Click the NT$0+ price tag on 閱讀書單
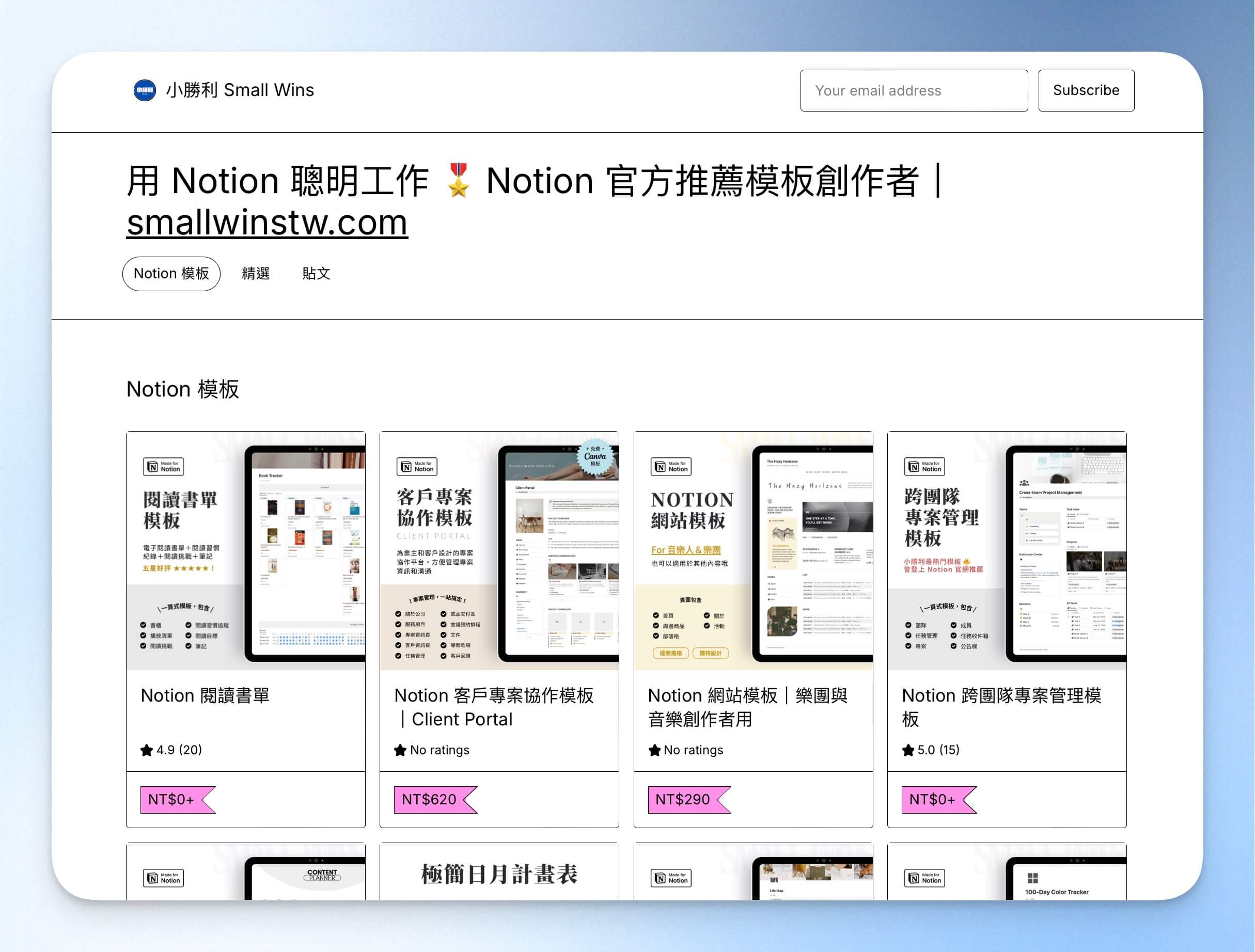Screen dimensions: 1255x952 point(178,800)
